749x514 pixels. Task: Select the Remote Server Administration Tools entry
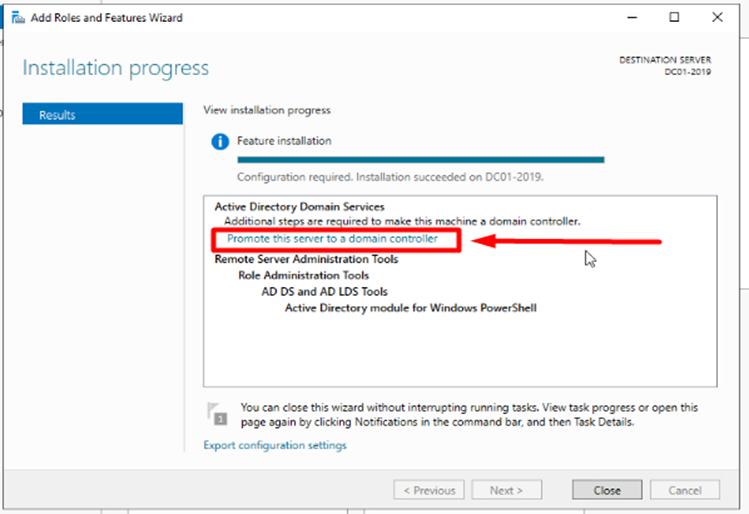click(x=306, y=259)
